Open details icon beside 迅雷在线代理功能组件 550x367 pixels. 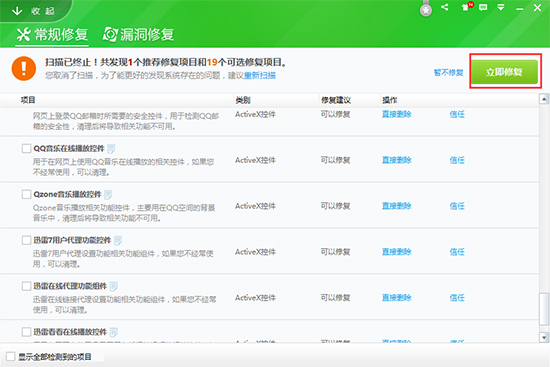click(x=113, y=286)
